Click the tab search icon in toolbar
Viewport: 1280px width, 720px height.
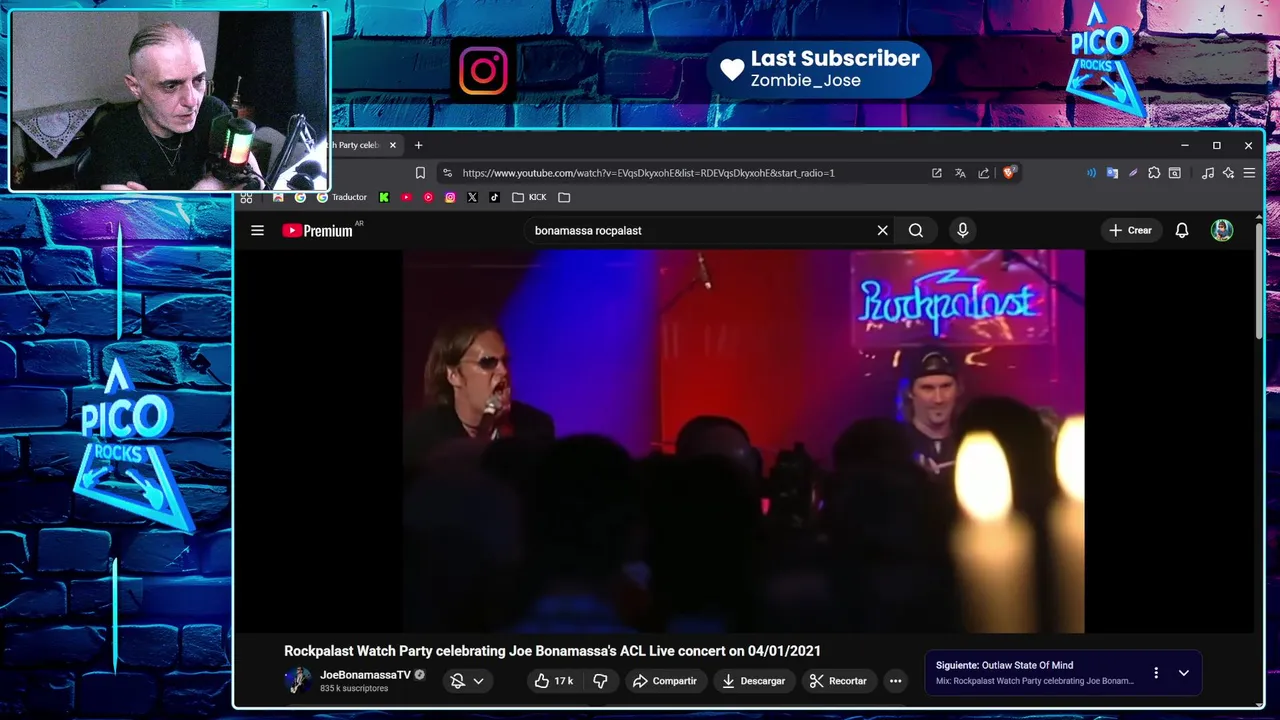point(1175,173)
